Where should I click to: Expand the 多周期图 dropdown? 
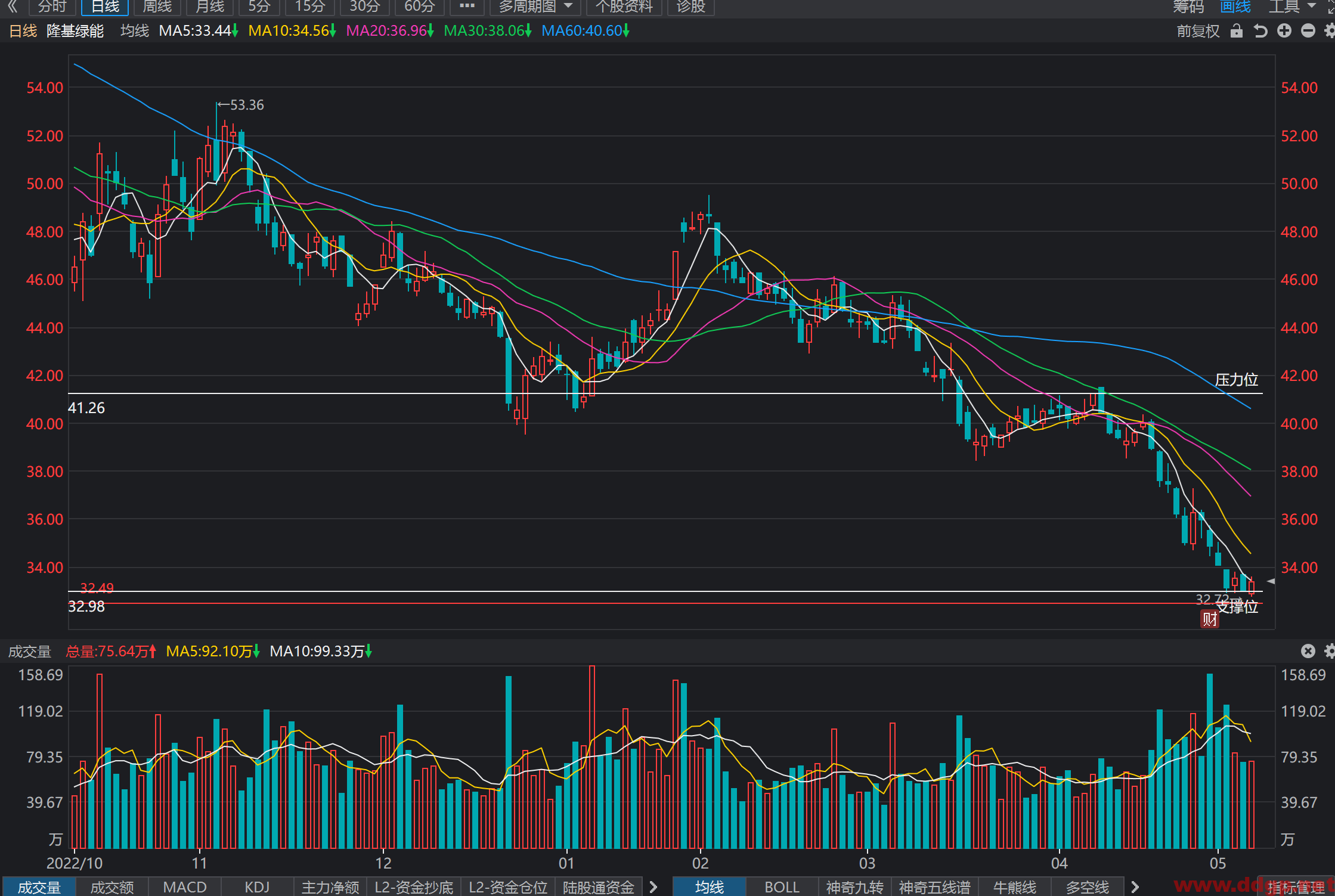(x=535, y=7)
